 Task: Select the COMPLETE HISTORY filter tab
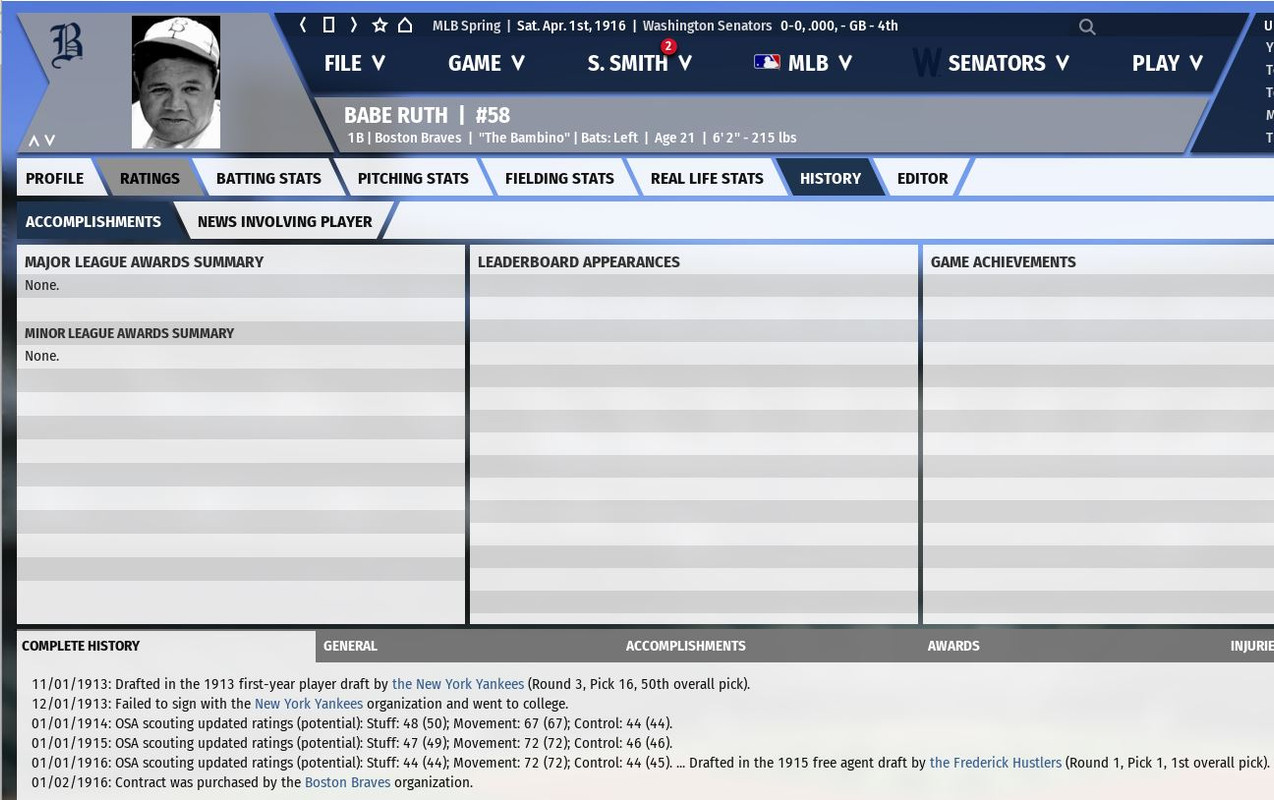165,646
